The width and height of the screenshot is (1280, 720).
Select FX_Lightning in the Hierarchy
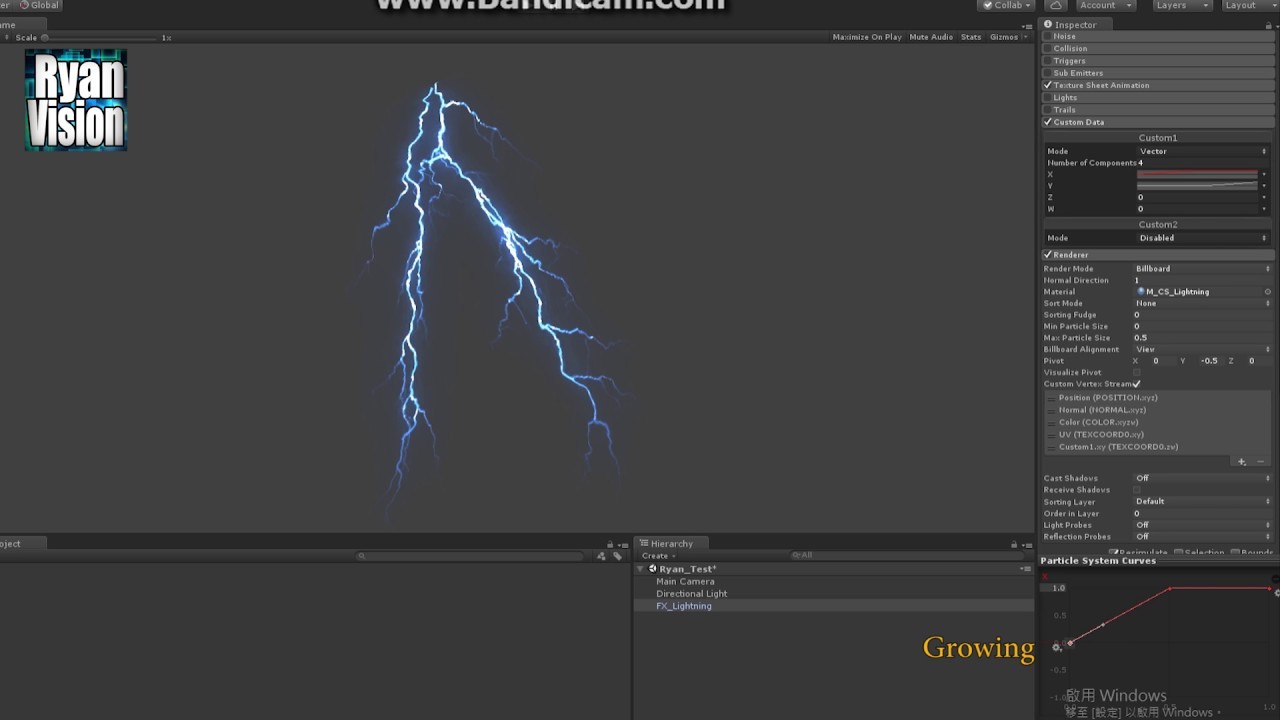pyautogui.click(x=684, y=605)
